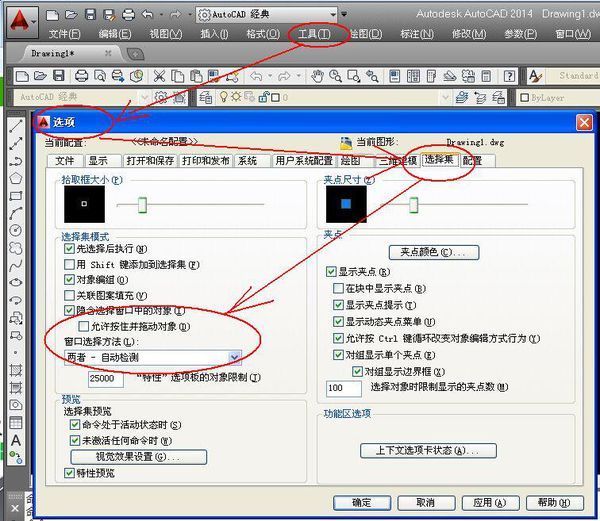Enable 用 Shift 键添加到选择集 checkbox
Screen dimensions: 600x521
tap(69, 264)
